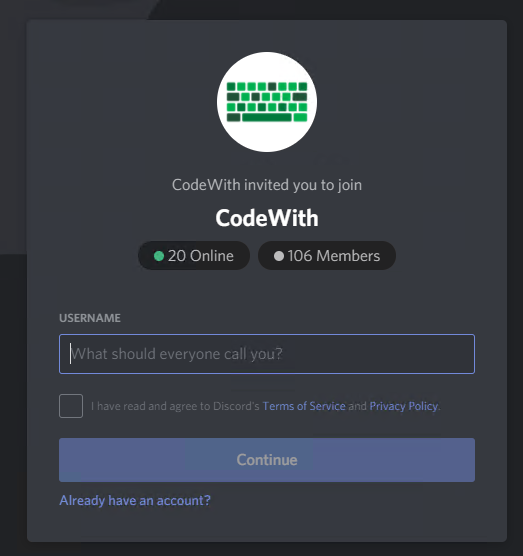Image resolution: width=523 pixels, height=556 pixels.
Task: Click the CodeWith server name heading
Action: tap(267, 218)
